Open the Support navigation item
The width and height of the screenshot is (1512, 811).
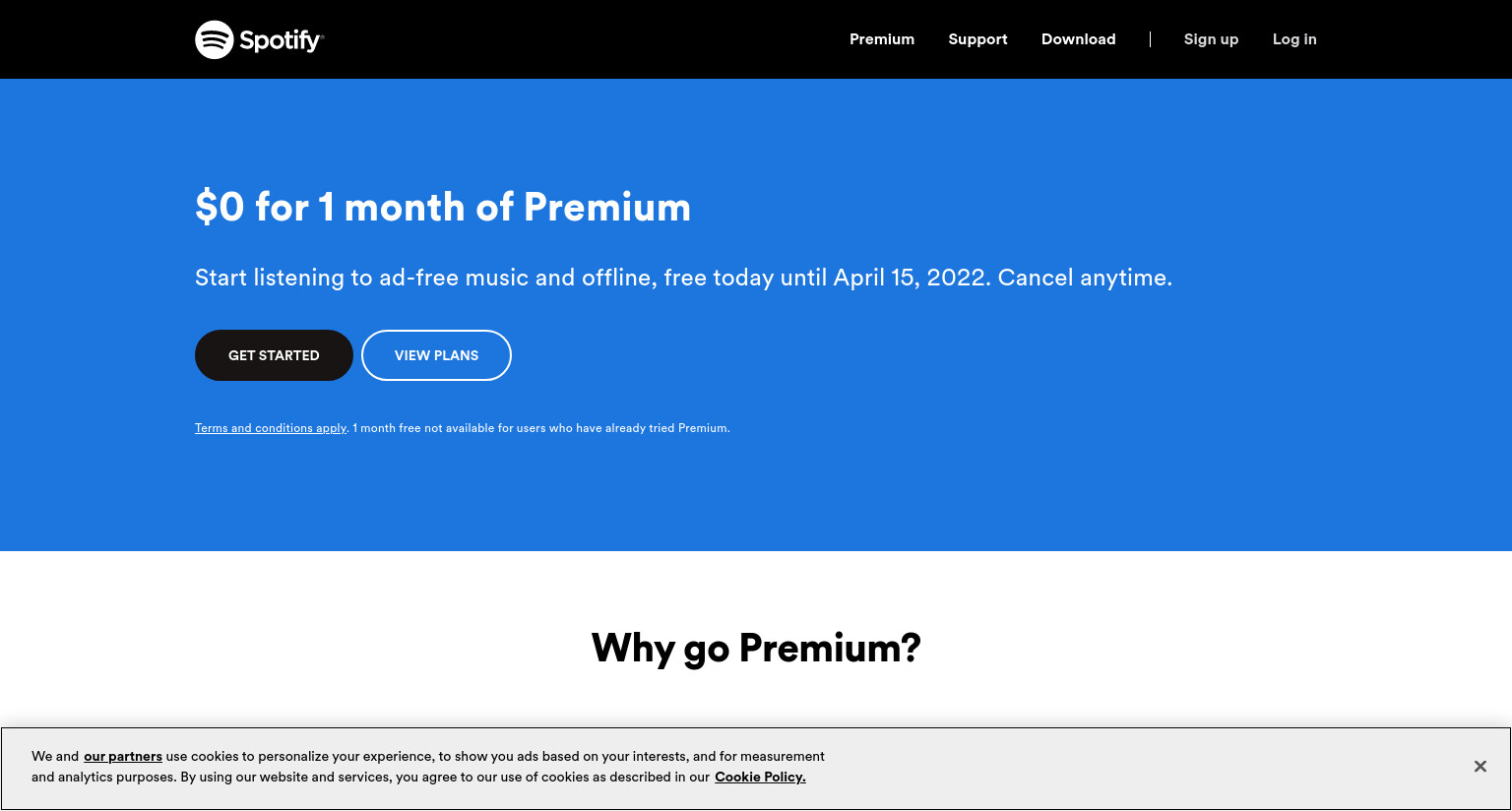coord(977,39)
